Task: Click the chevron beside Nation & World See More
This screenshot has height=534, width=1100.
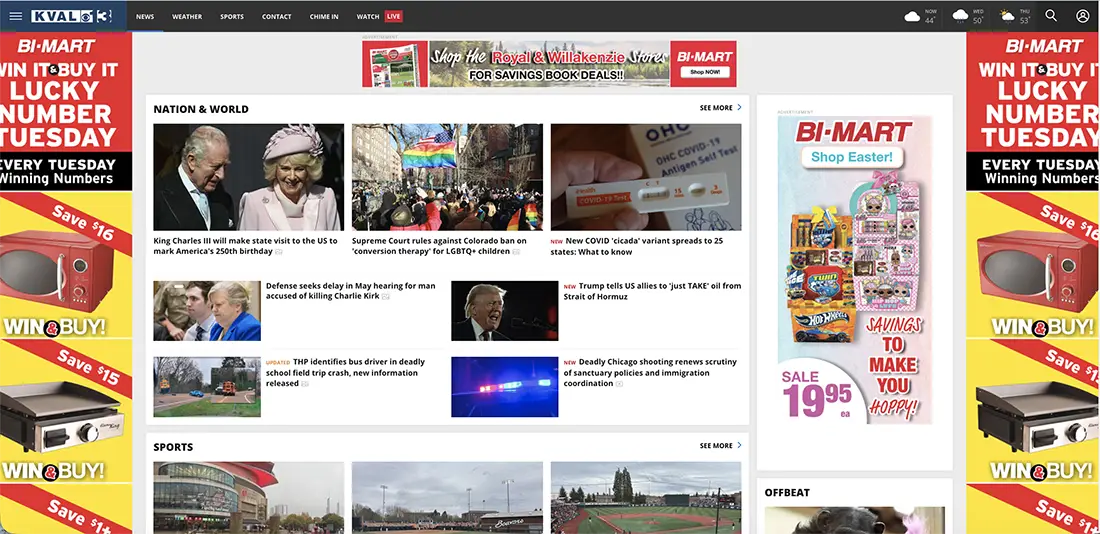Action: (x=739, y=107)
